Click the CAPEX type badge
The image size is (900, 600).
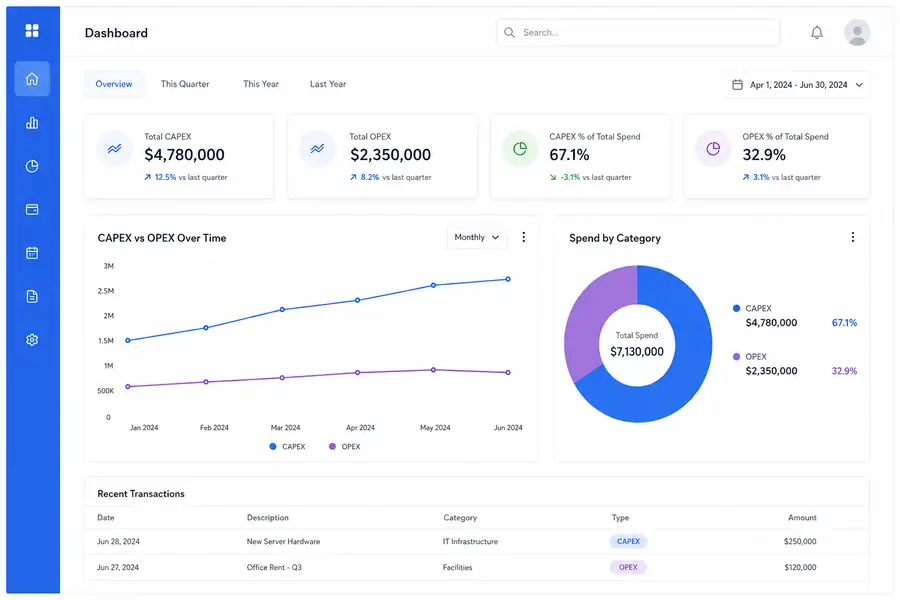629,541
